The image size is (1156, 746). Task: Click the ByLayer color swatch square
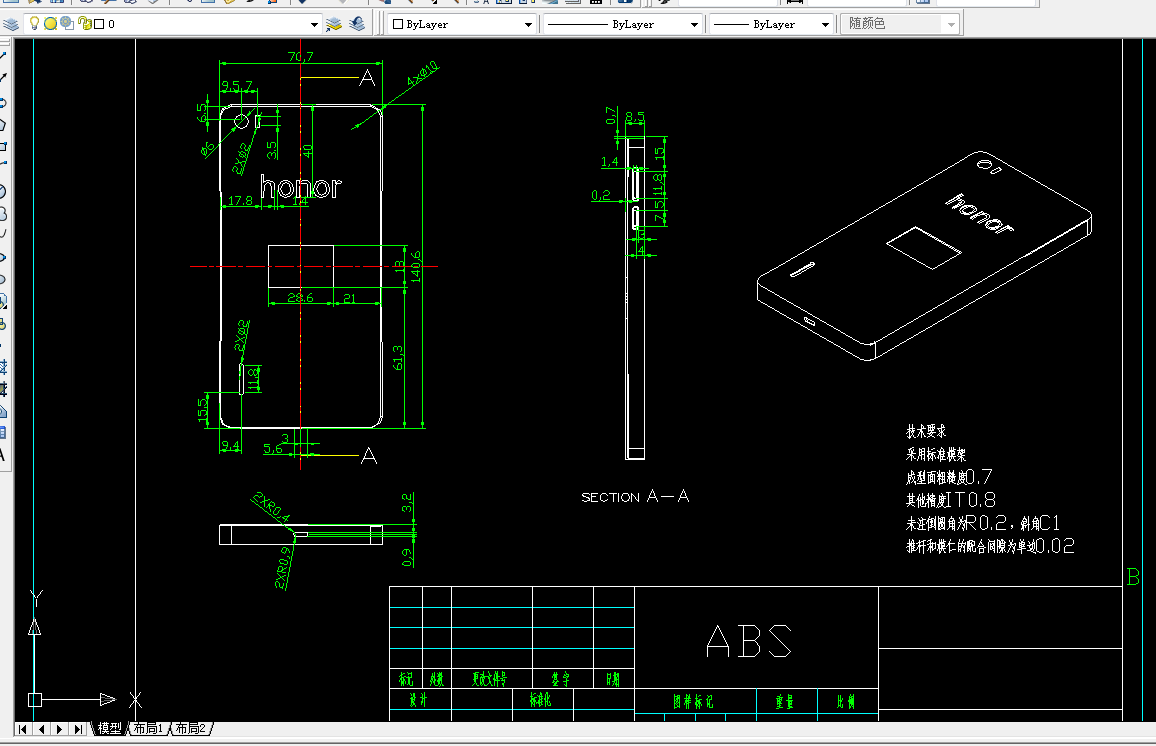(398, 24)
